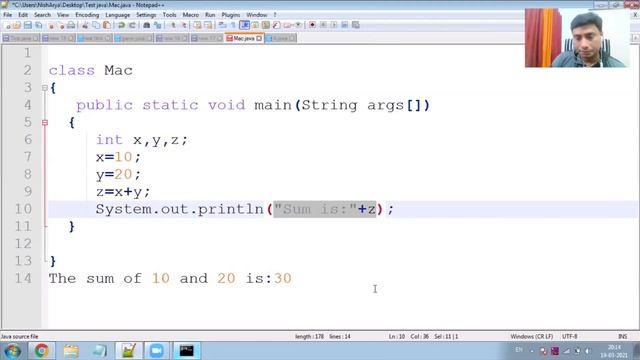Show the Document Map panel
This screenshot has width=640, height=360.
click(266, 25)
